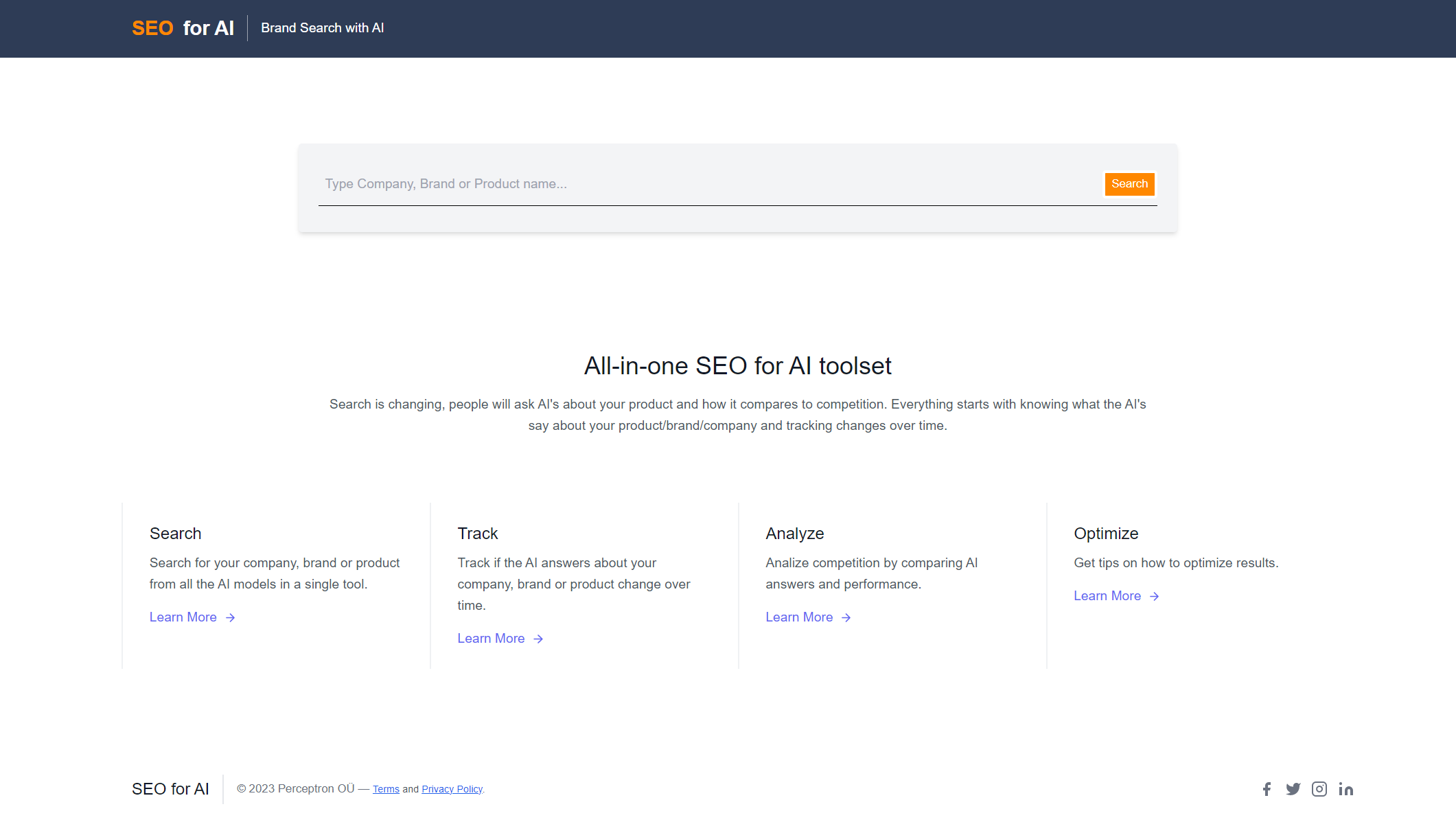
Task: Click the arrow beside Track's Learn More
Action: tap(538, 639)
